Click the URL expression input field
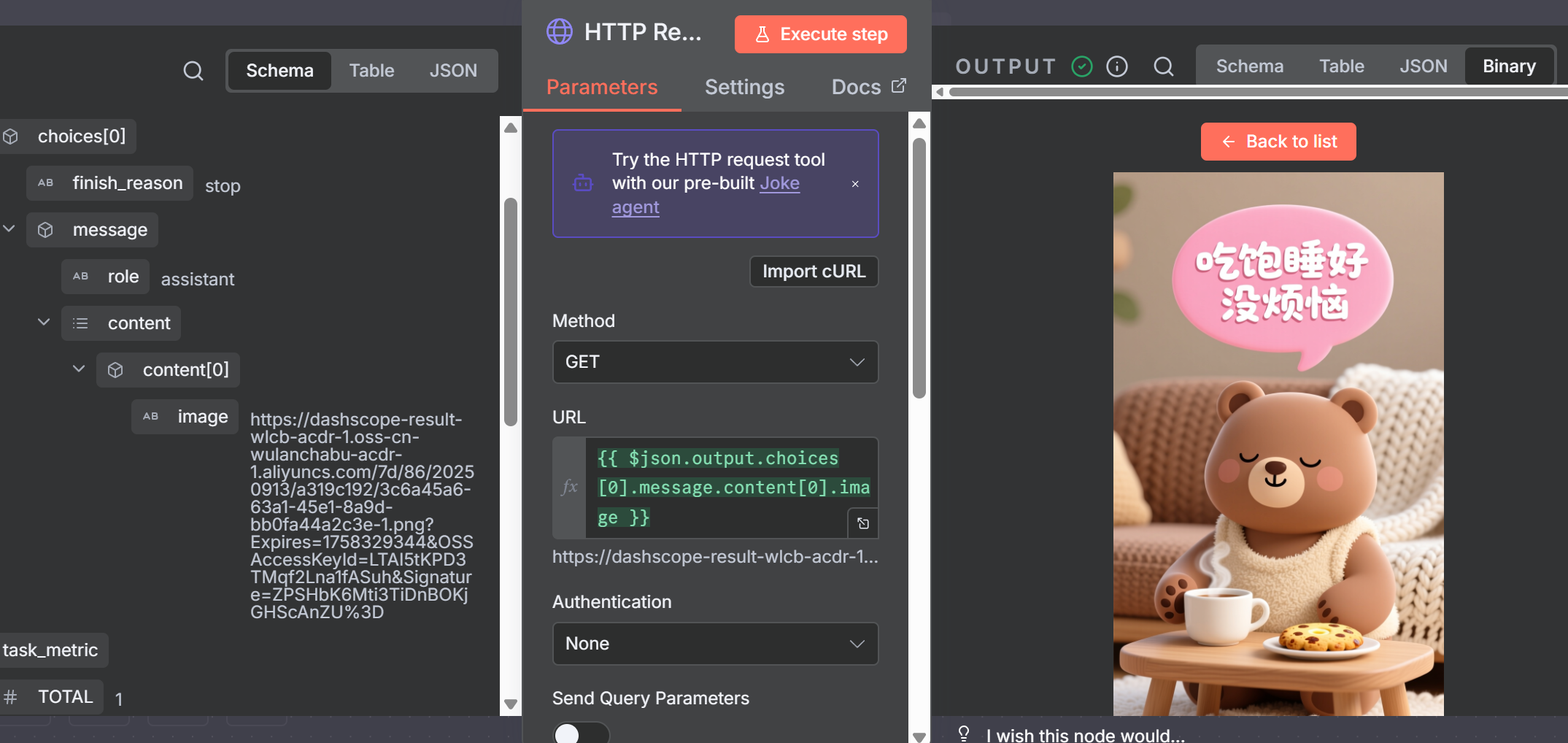The height and width of the screenshot is (743, 1568). point(732,488)
